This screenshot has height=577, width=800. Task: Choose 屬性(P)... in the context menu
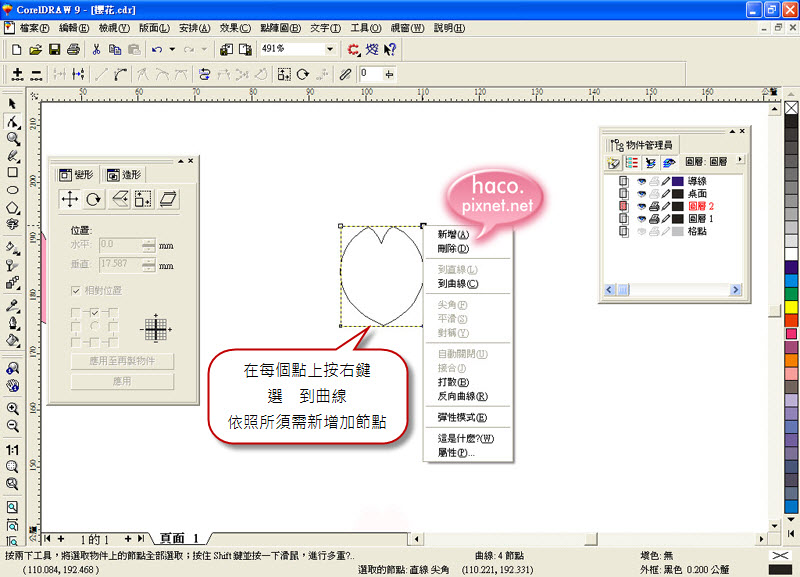point(456,453)
